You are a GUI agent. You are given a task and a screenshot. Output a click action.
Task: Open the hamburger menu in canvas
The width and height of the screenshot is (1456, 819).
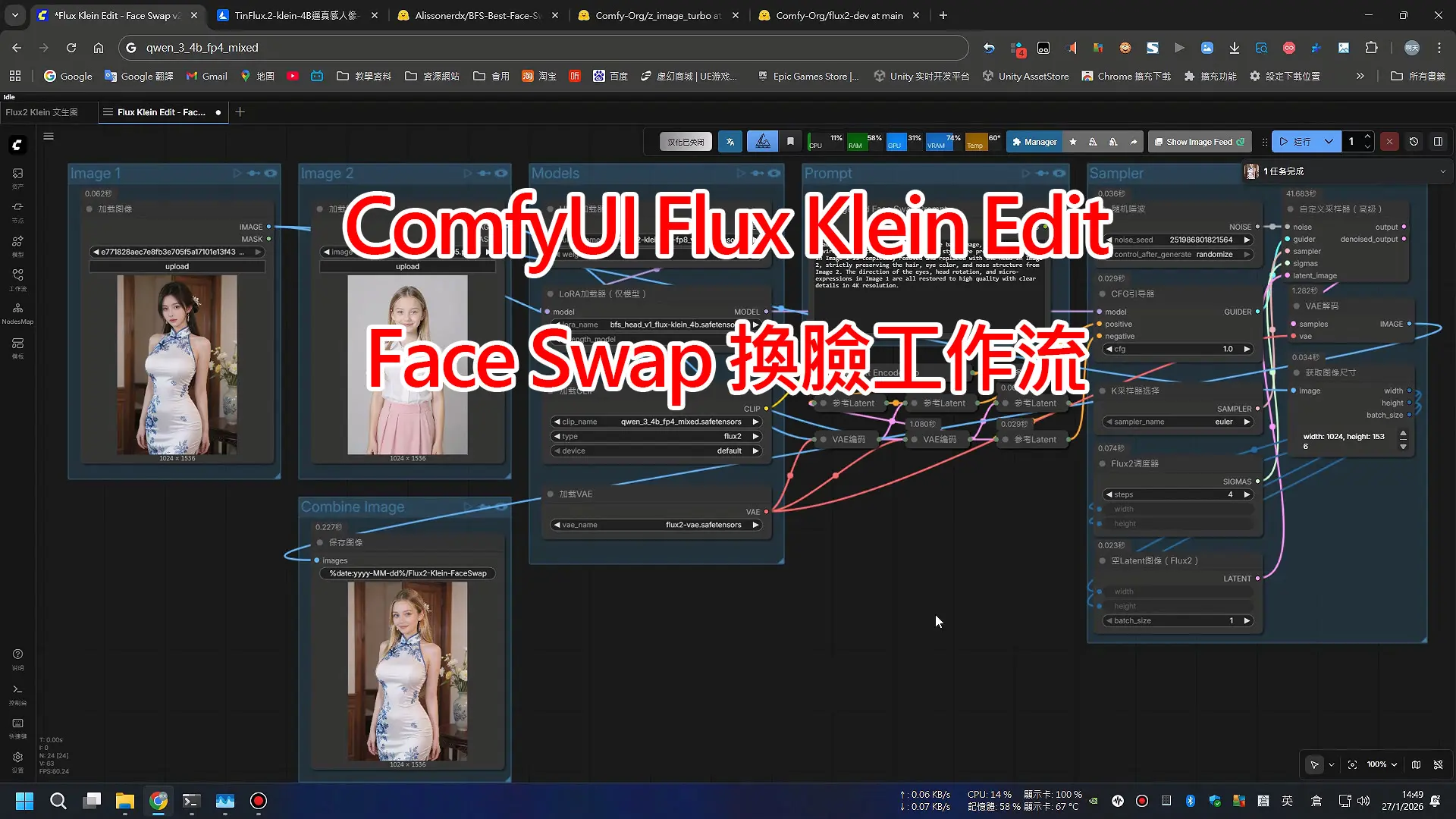click(x=49, y=136)
